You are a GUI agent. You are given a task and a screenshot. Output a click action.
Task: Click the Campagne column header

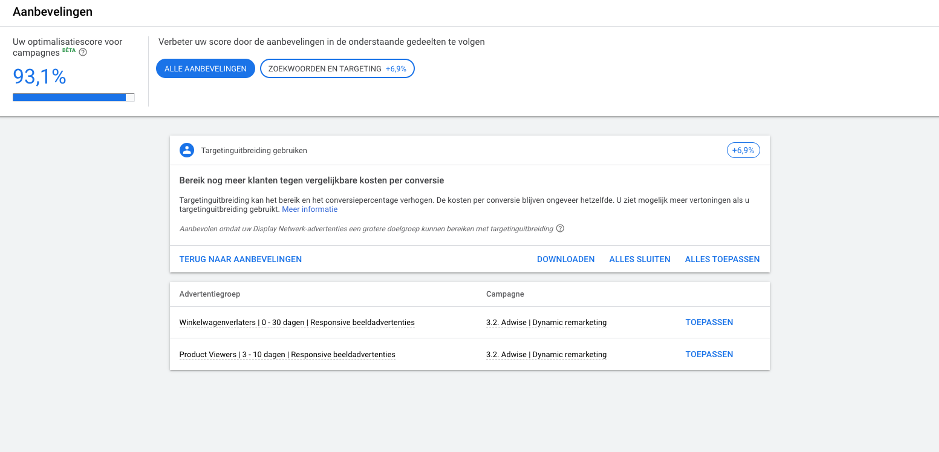coord(506,295)
